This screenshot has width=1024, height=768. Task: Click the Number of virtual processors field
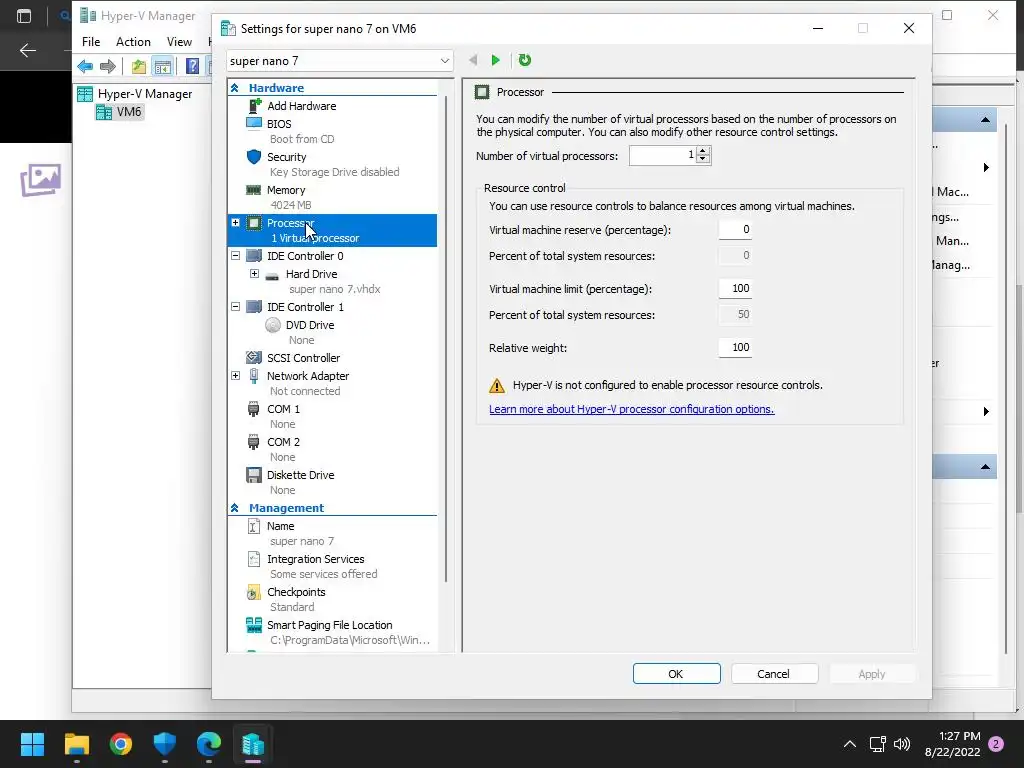[662, 155]
